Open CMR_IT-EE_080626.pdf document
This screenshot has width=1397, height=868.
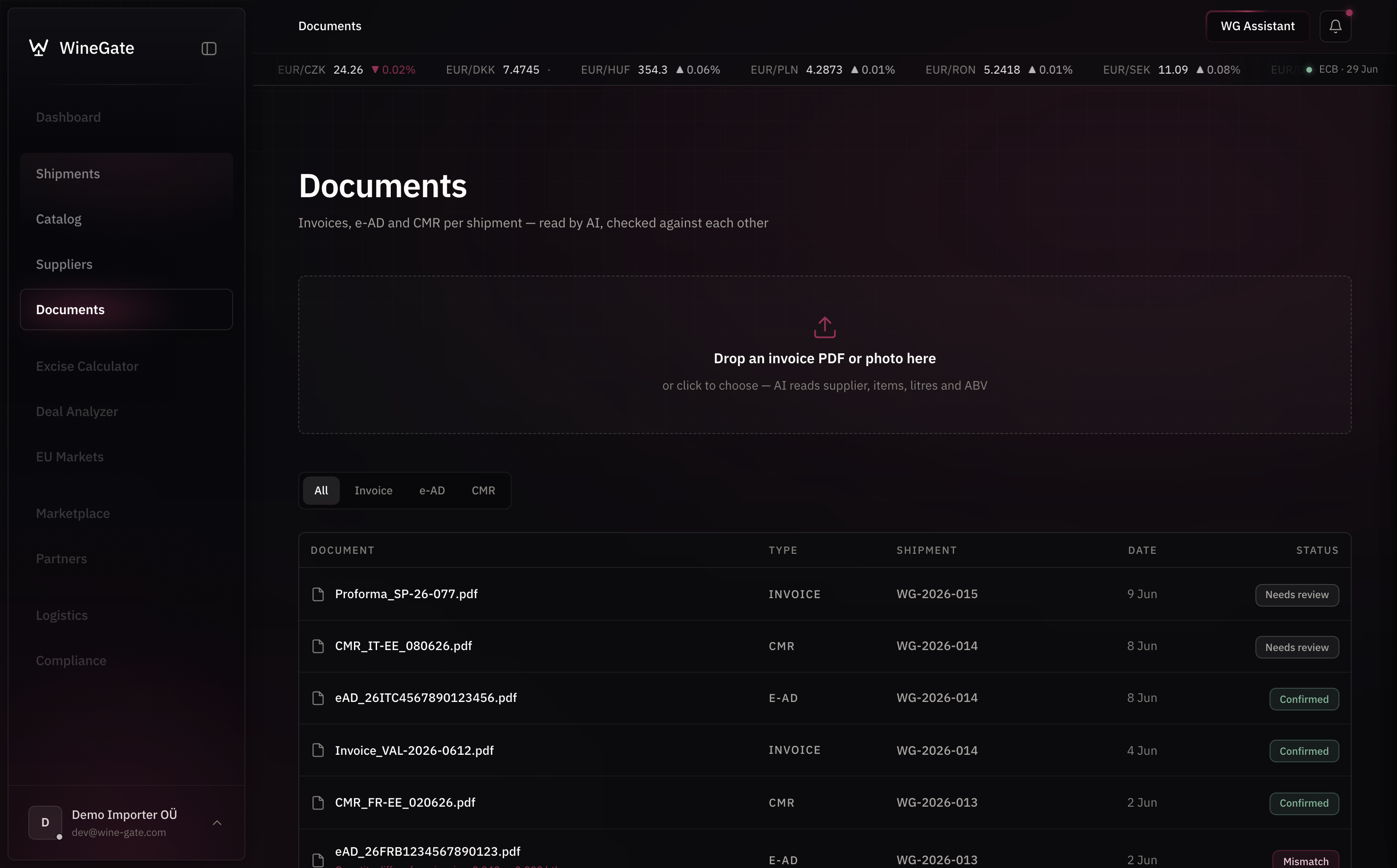[x=403, y=646]
